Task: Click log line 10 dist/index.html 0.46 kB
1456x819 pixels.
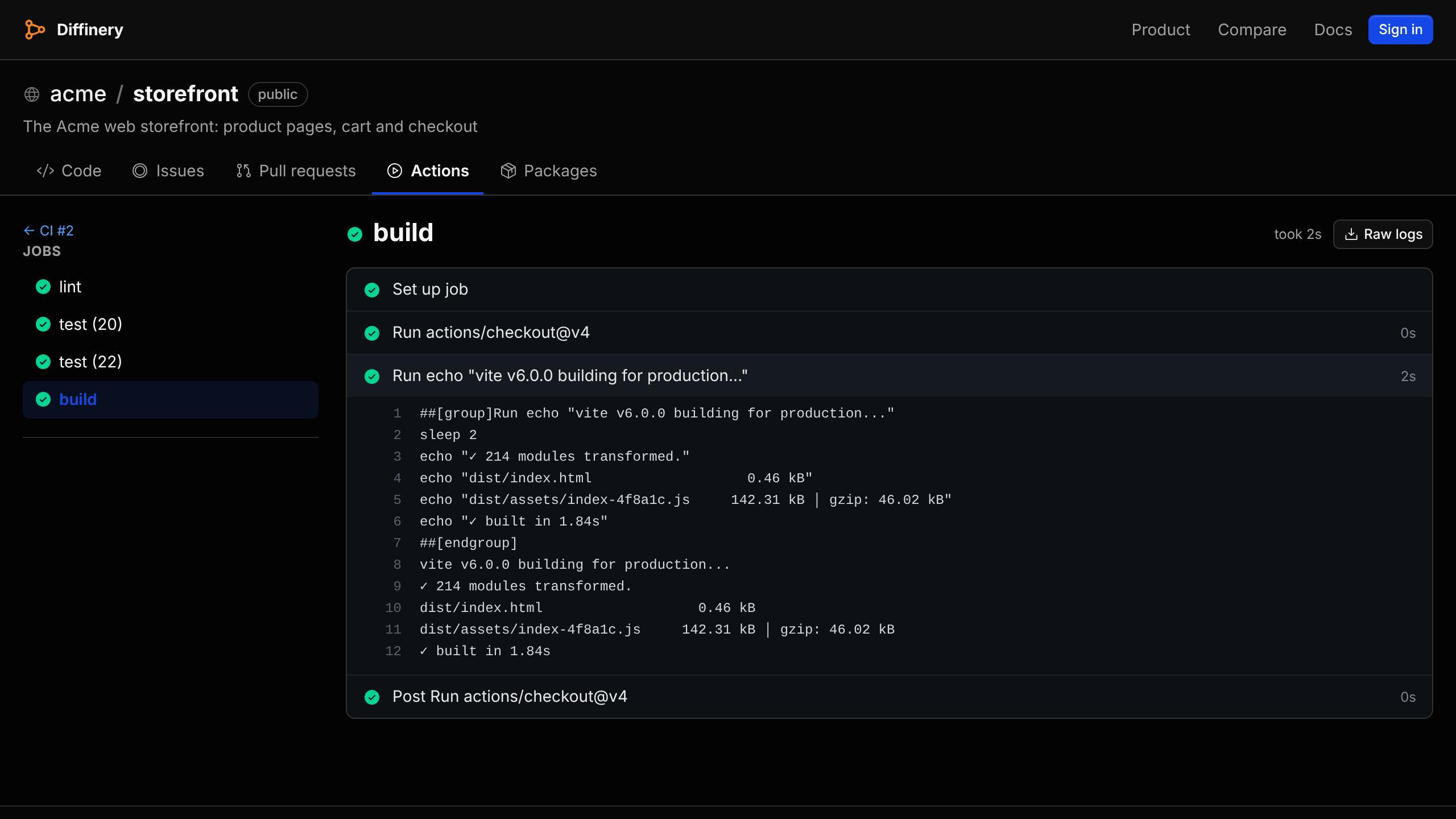Action: tap(588, 608)
